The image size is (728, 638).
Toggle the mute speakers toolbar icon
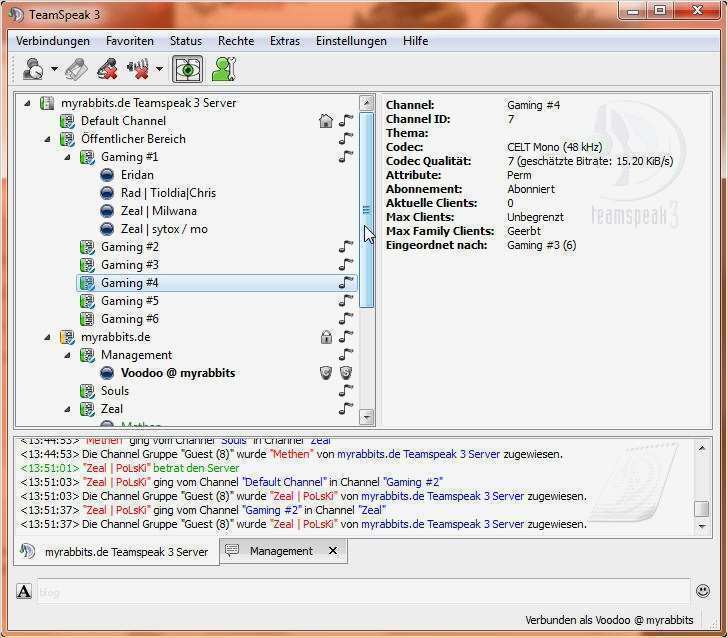tap(138, 69)
